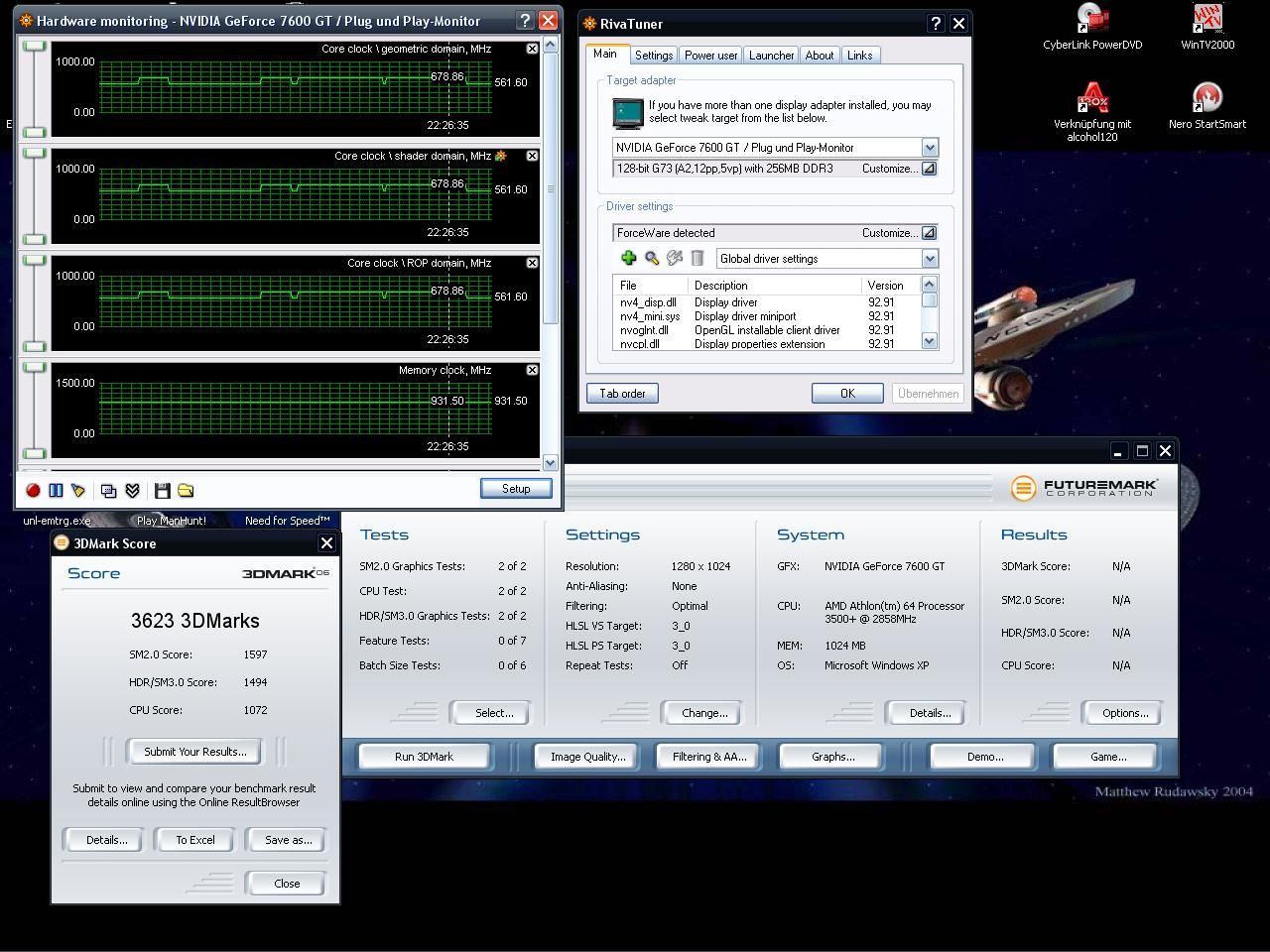Open Customize for the 128-bit G73 adapter
The width and height of the screenshot is (1270, 952).
coord(929,169)
